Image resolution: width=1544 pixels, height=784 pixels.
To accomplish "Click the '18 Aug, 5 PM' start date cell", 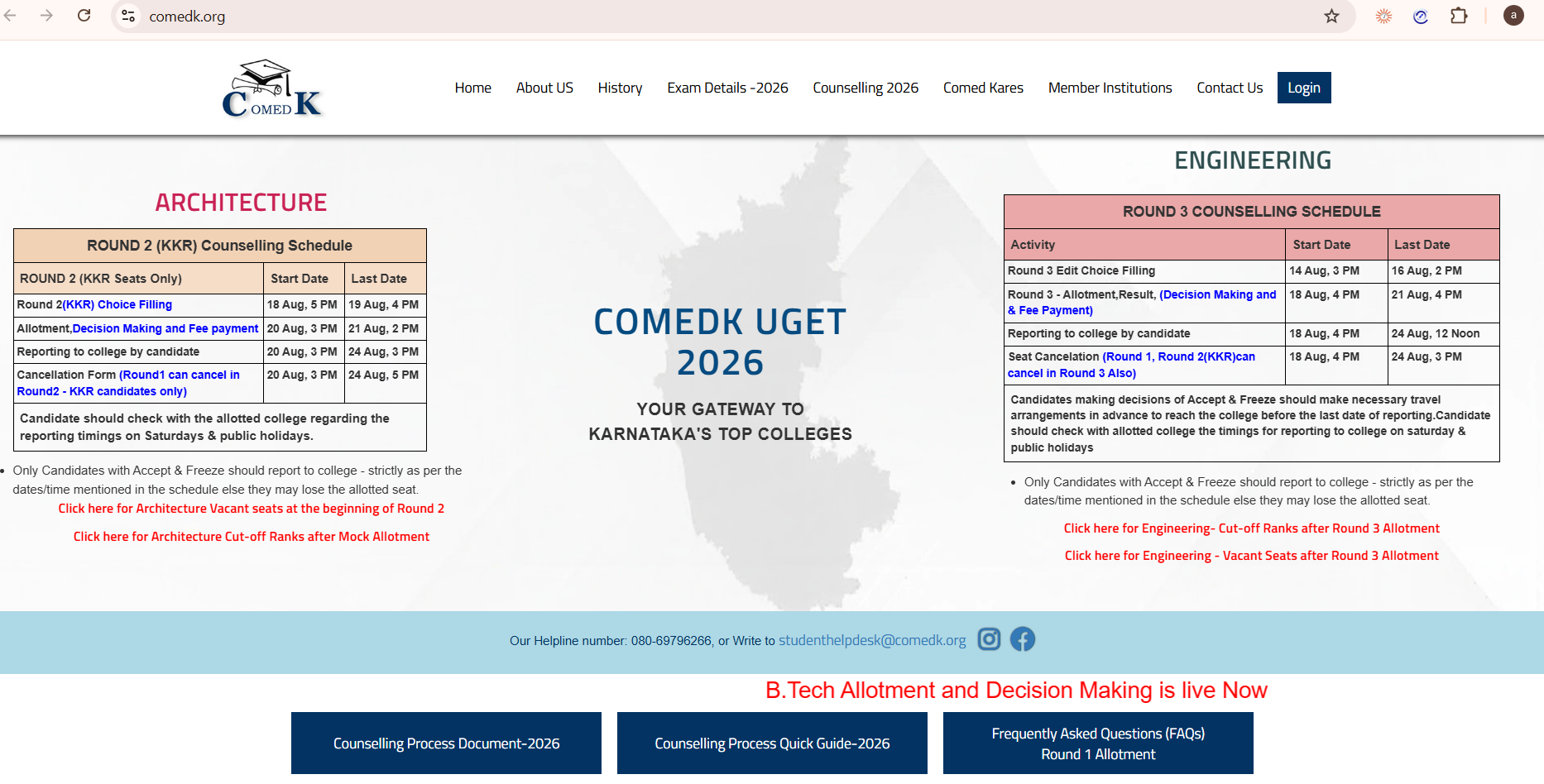I will point(302,305).
